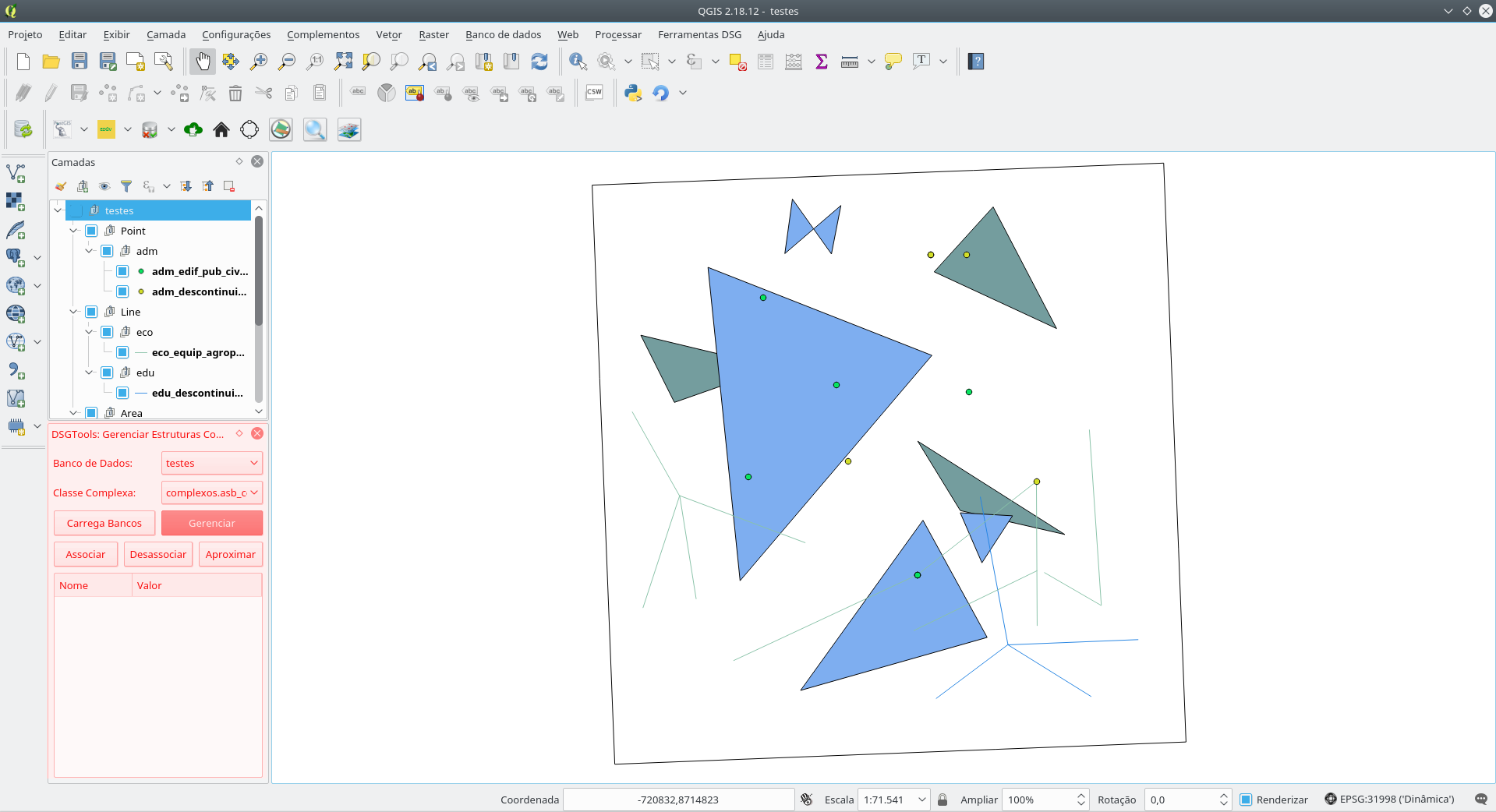Uncheck the adm_descontinui layer checkbox

122,291
